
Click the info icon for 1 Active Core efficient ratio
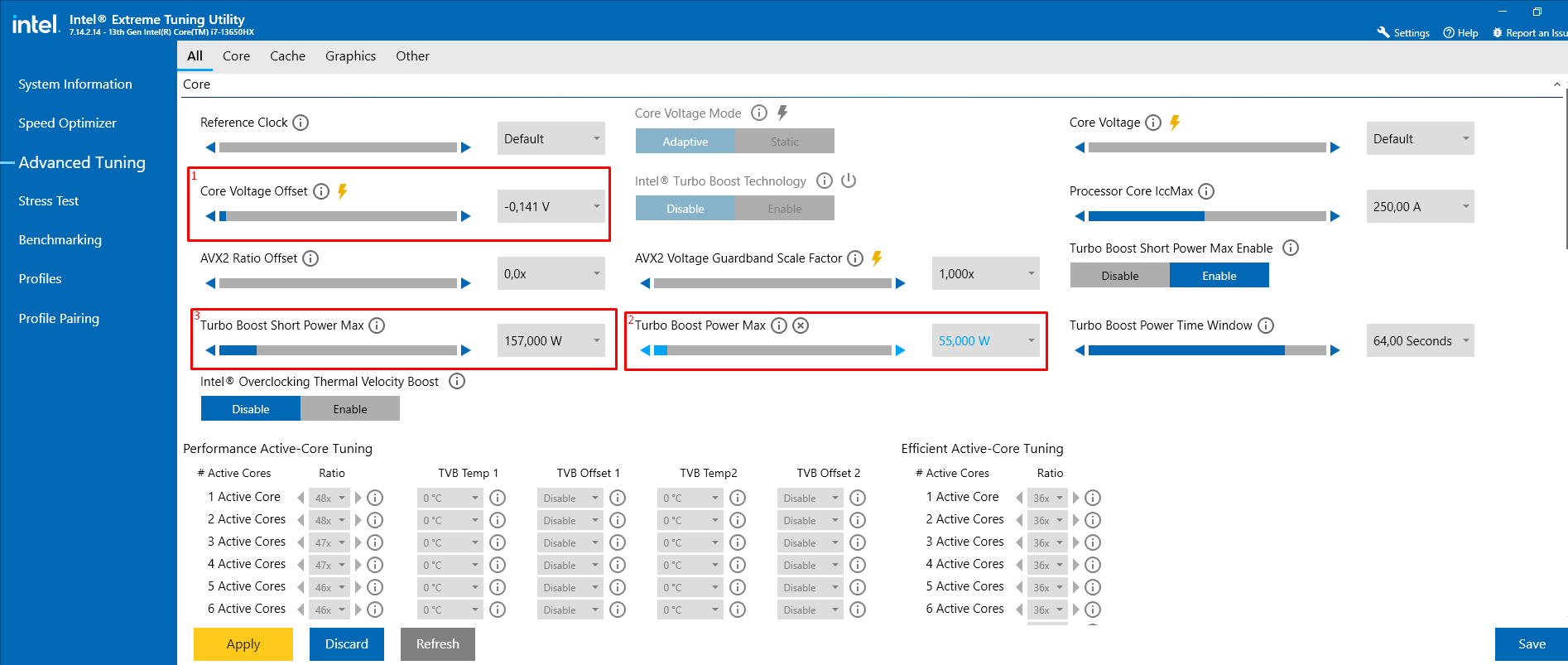point(1093,498)
